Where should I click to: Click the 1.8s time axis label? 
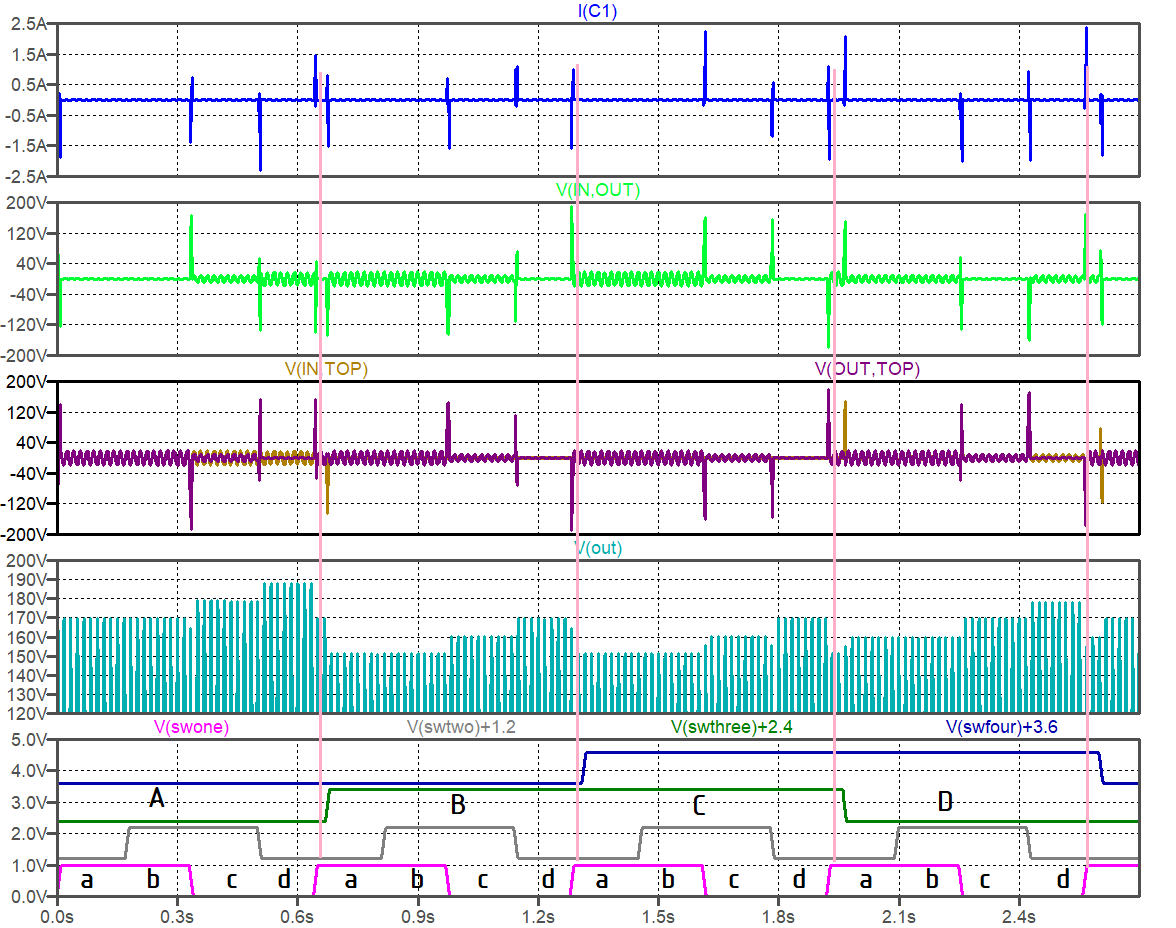click(778, 917)
